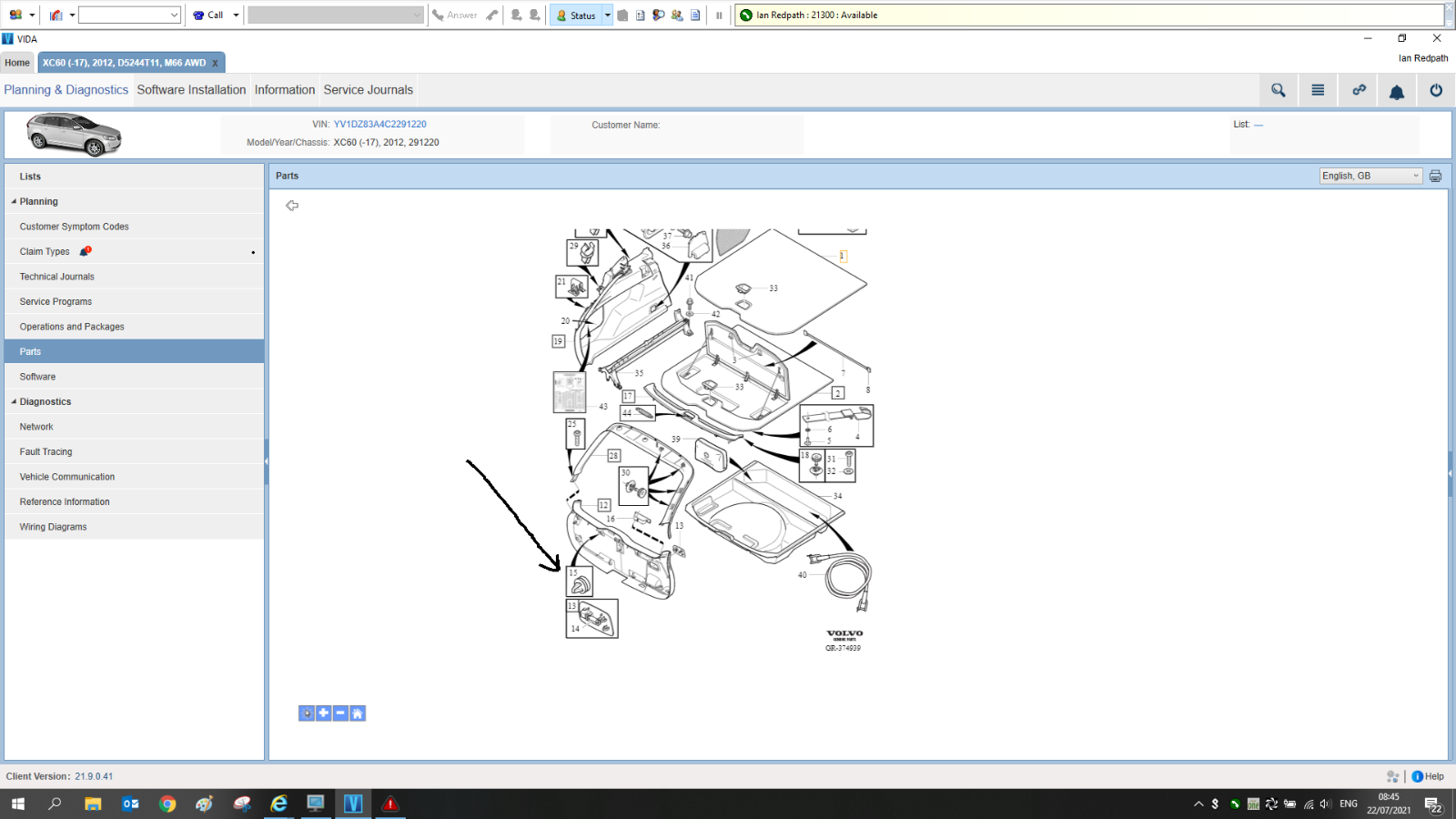
Task: Reset diagram view with home icon
Action: [x=358, y=713]
